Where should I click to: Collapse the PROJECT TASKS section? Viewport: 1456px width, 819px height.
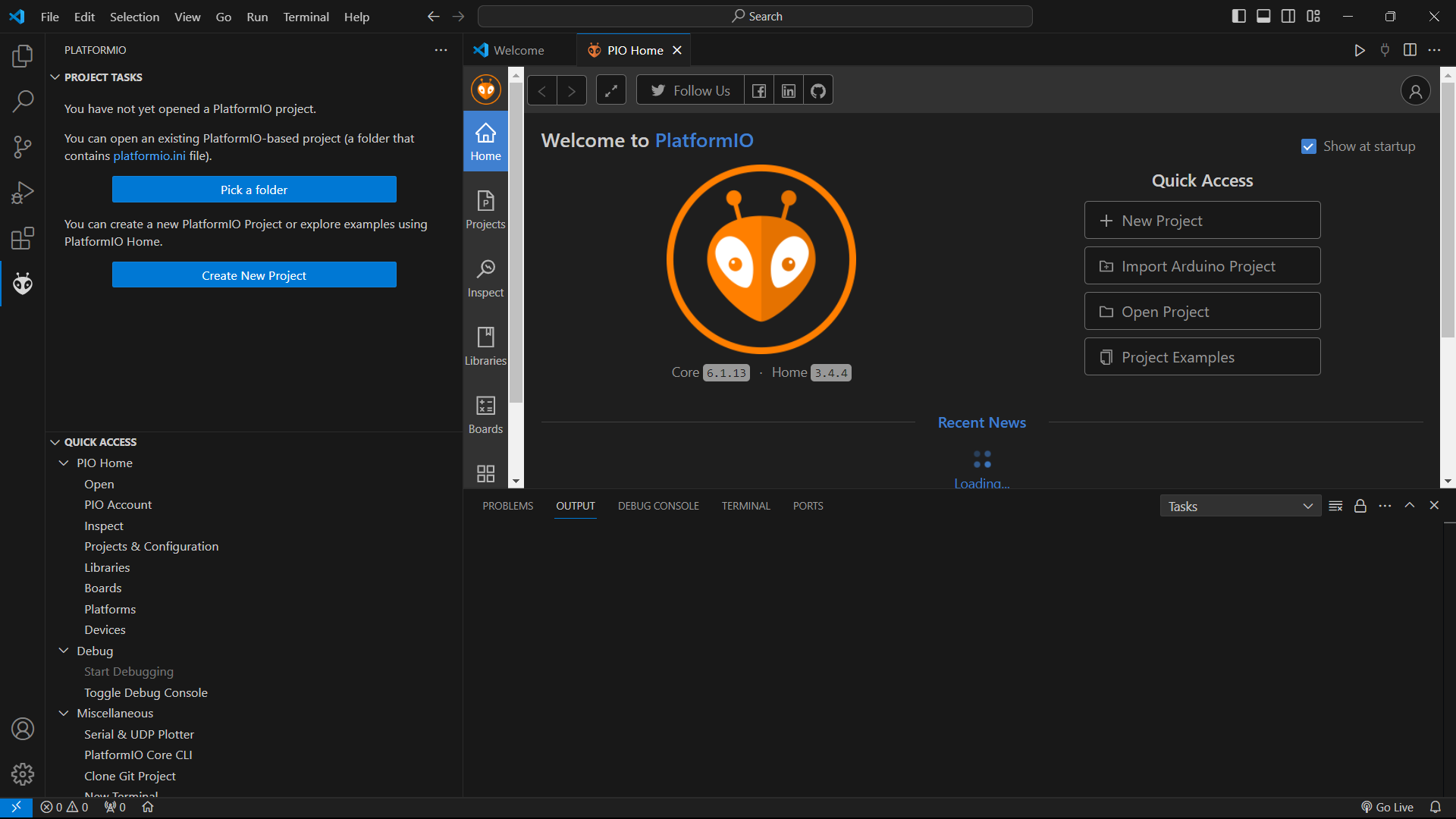pyautogui.click(x=55, y=77)
